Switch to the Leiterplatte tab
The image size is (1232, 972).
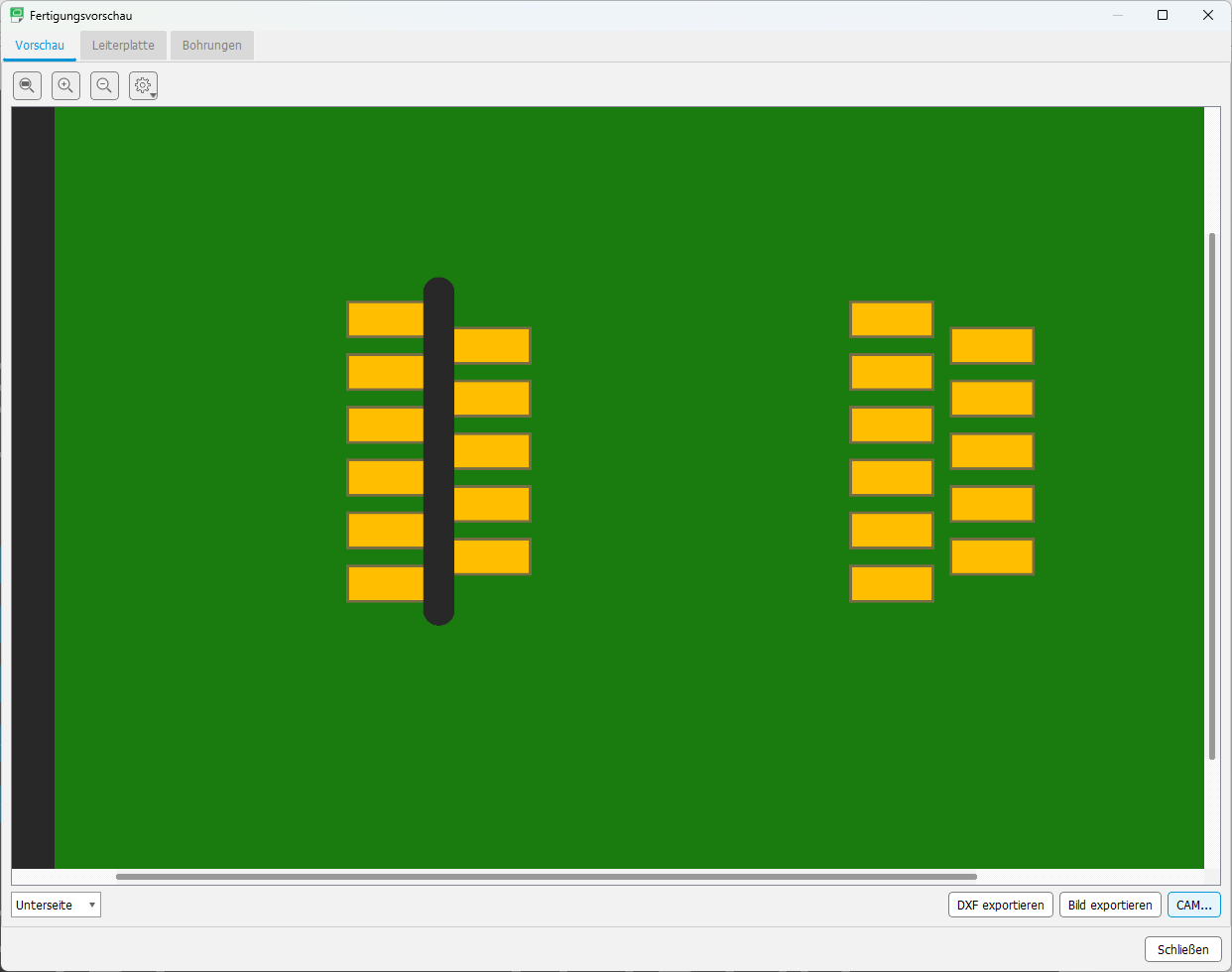[123, 46]
